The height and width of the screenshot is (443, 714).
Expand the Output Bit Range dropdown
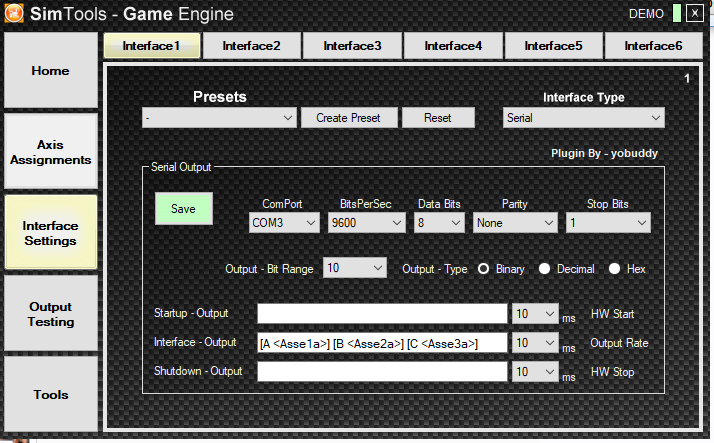pos(355,268)
